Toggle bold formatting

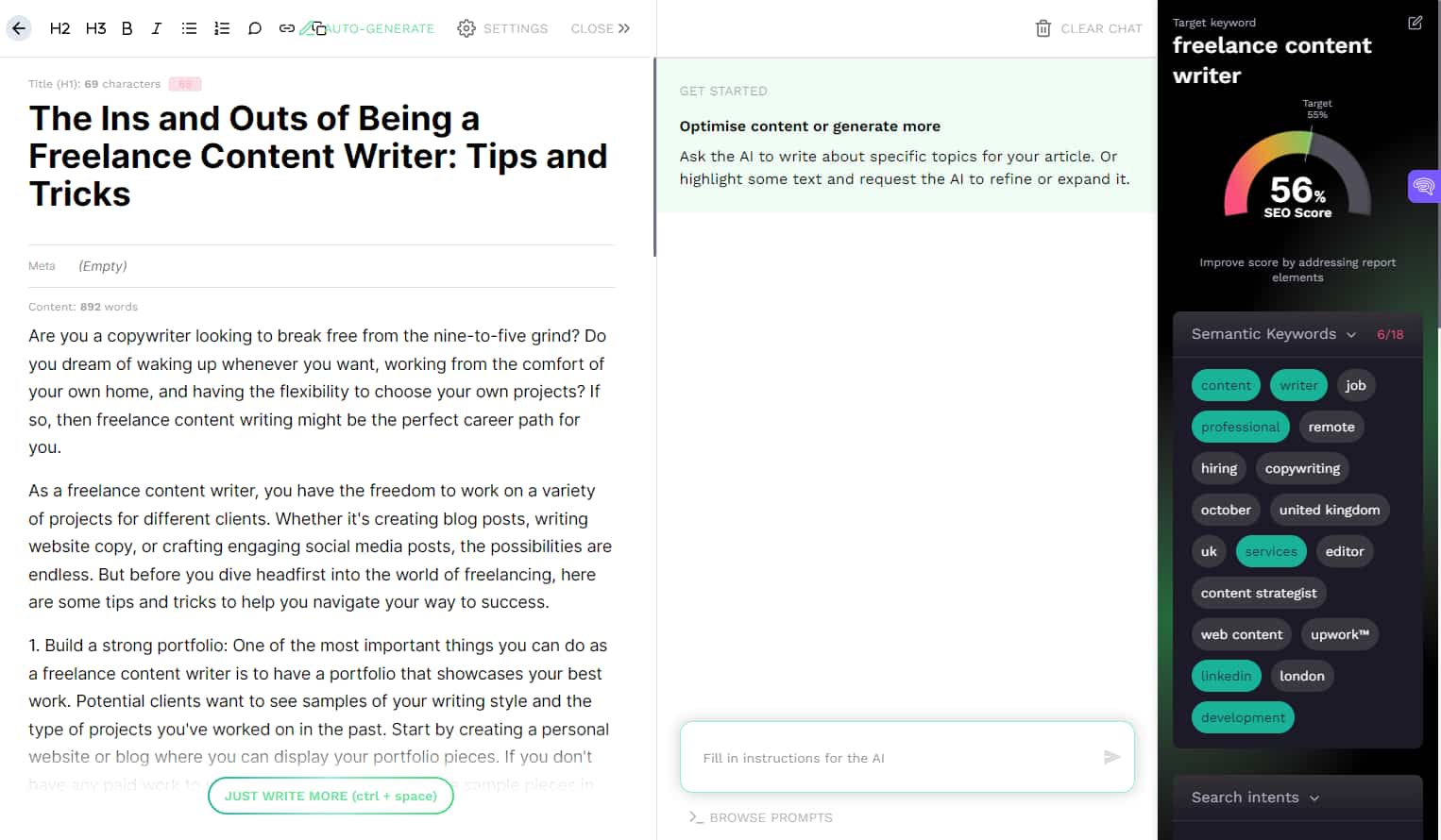pos(127,28)
